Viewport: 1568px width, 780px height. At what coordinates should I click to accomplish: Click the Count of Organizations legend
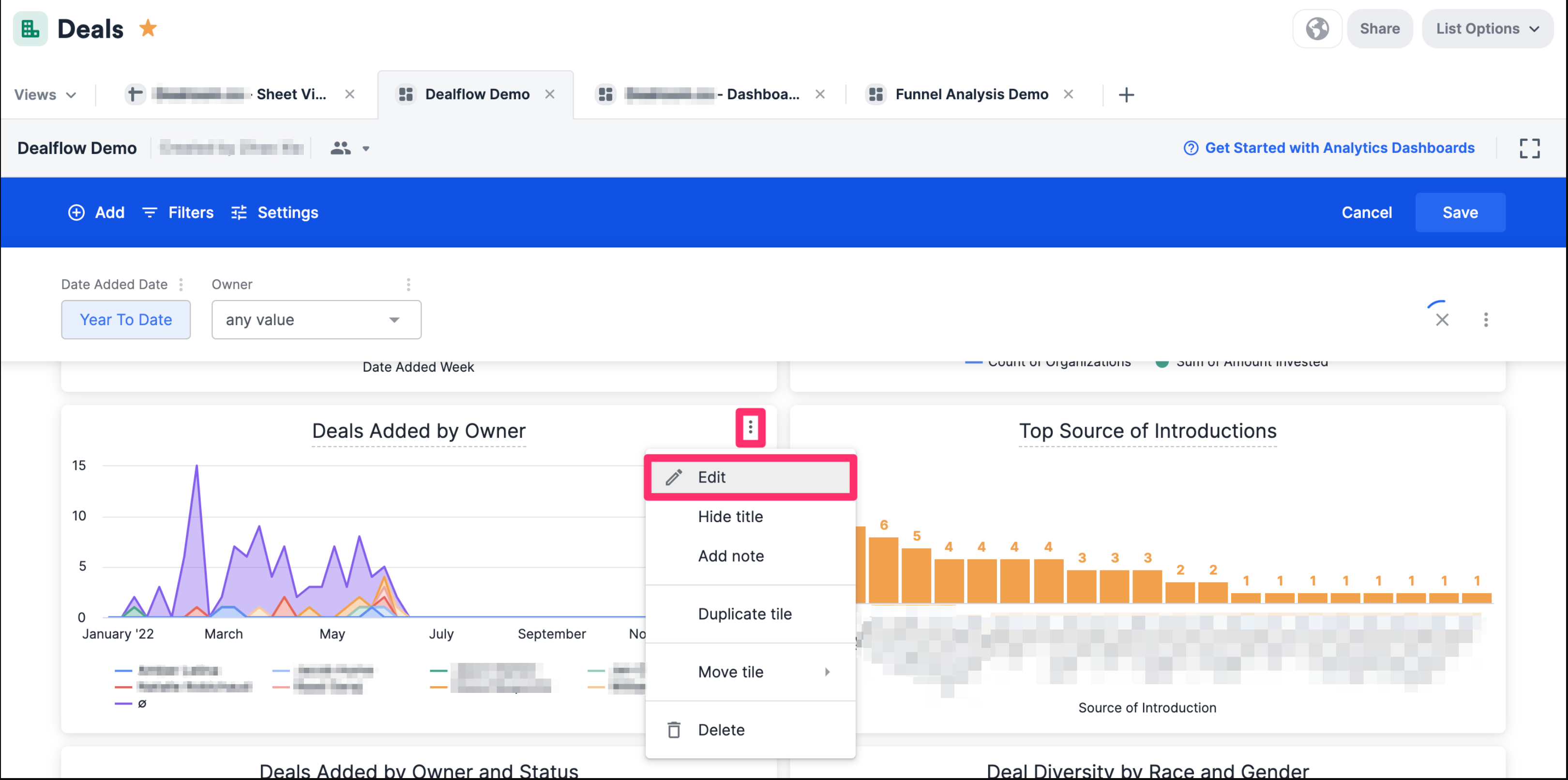tap(1048, 361)
